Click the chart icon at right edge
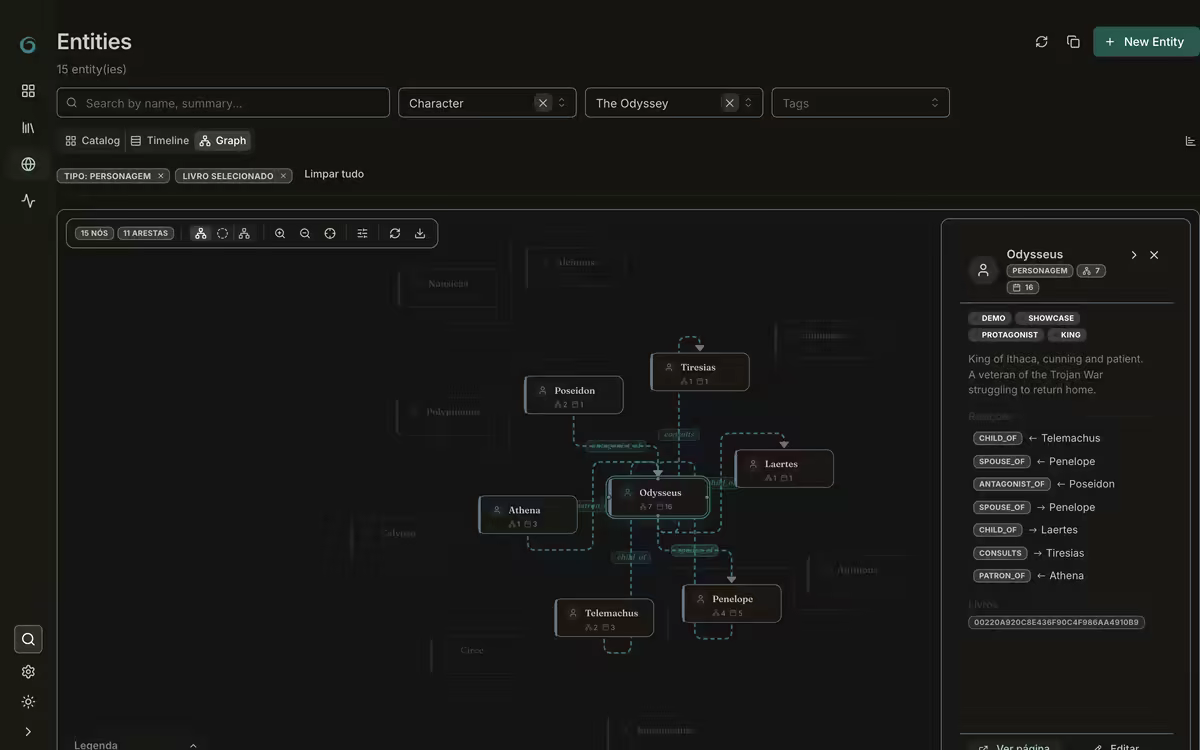Screen dimensions: 1200x750 [x=1190, y=141]
